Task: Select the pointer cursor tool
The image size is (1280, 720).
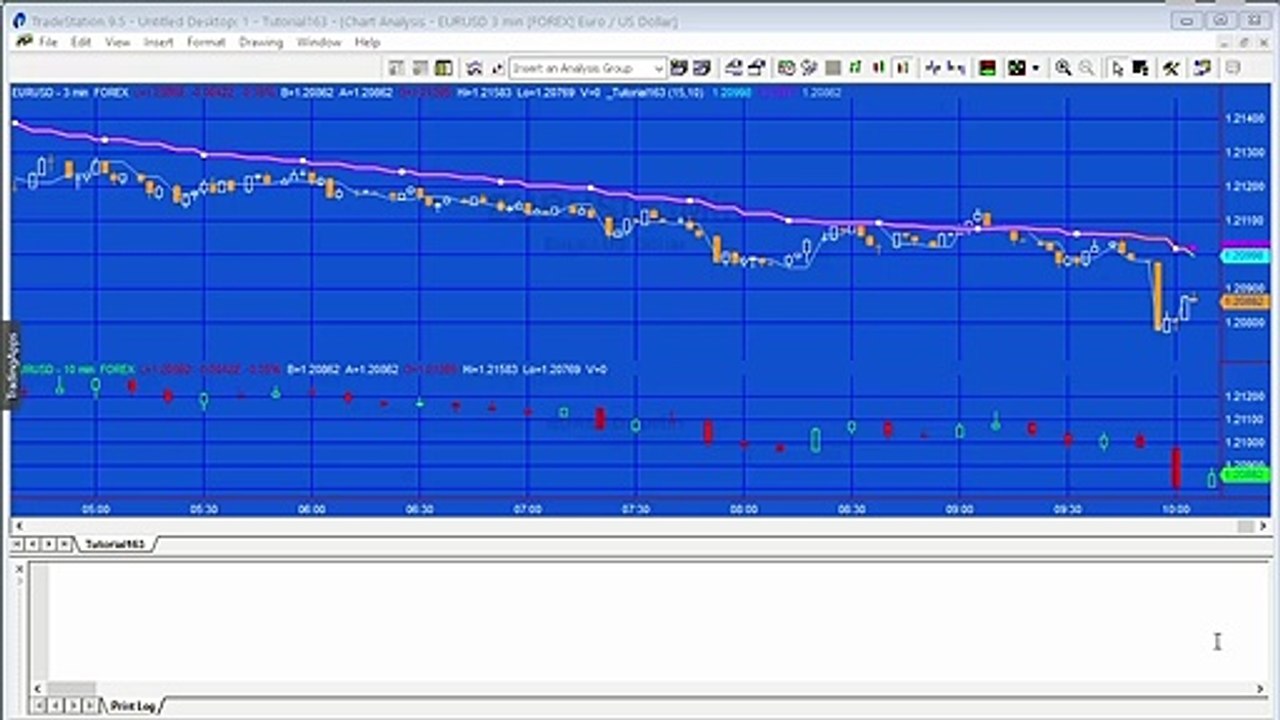Action: point(1117,68)
